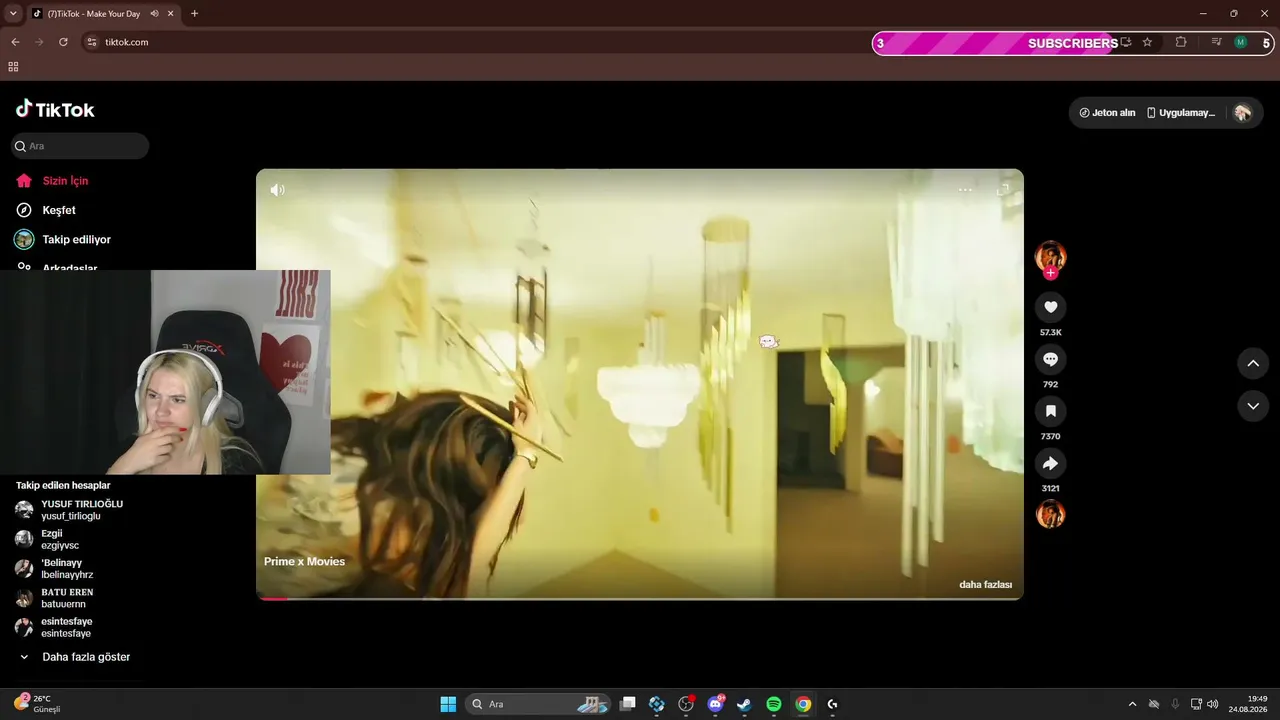Open a new Chrome tab
Screen dimensions: 1280x720
194,14
